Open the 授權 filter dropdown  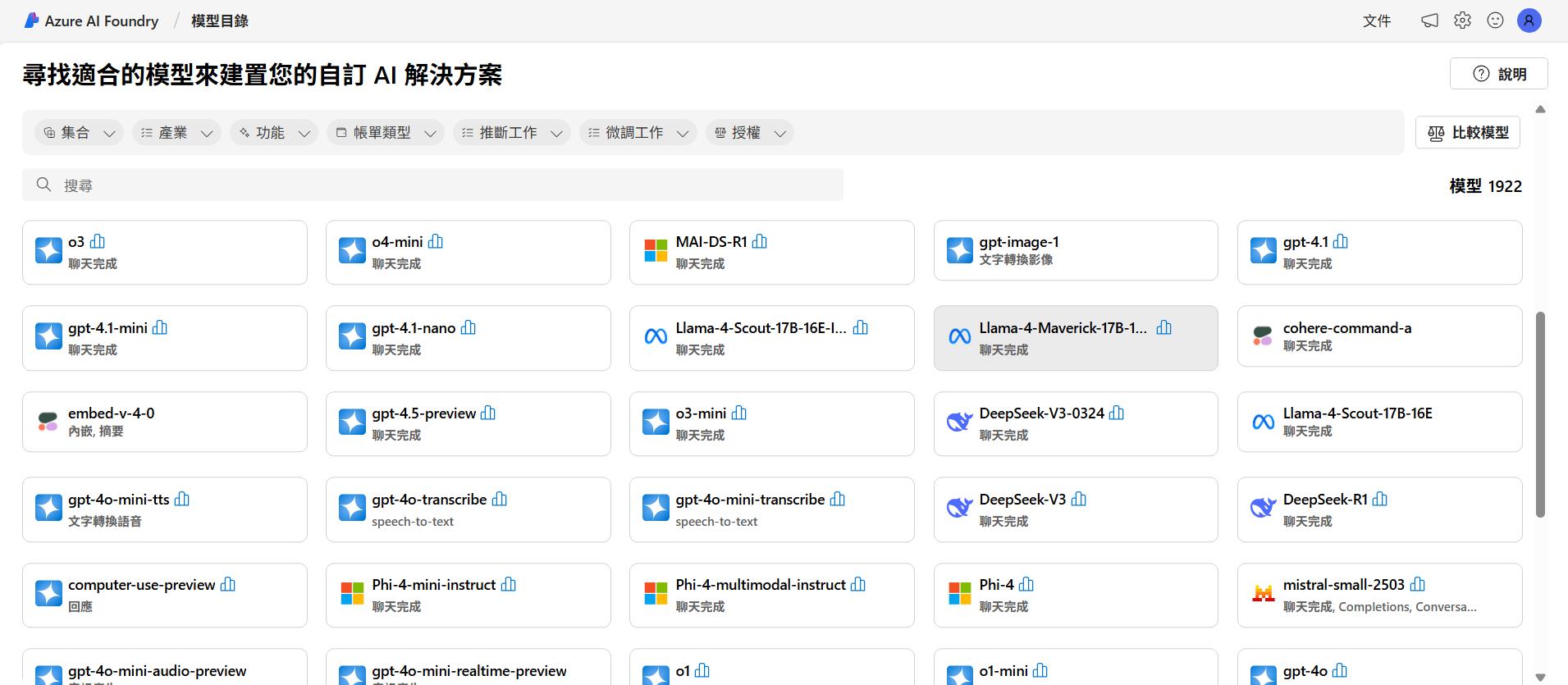[749, 133]
